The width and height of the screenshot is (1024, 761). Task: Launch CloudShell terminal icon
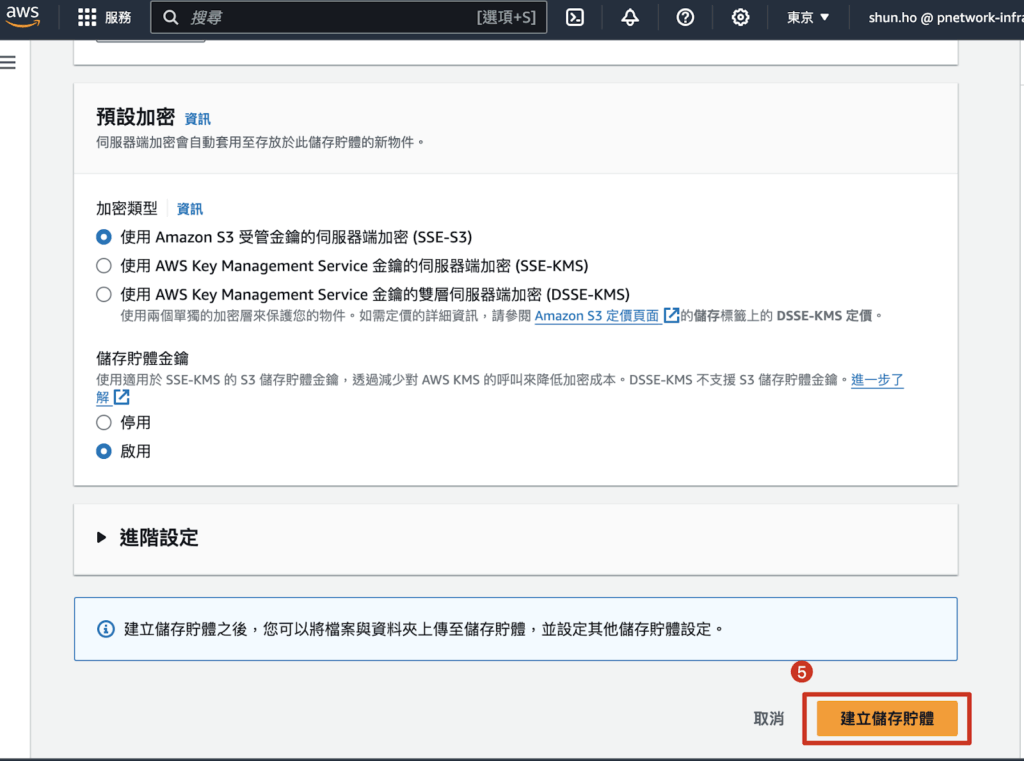pyautogui.click(x=575, y=18)
